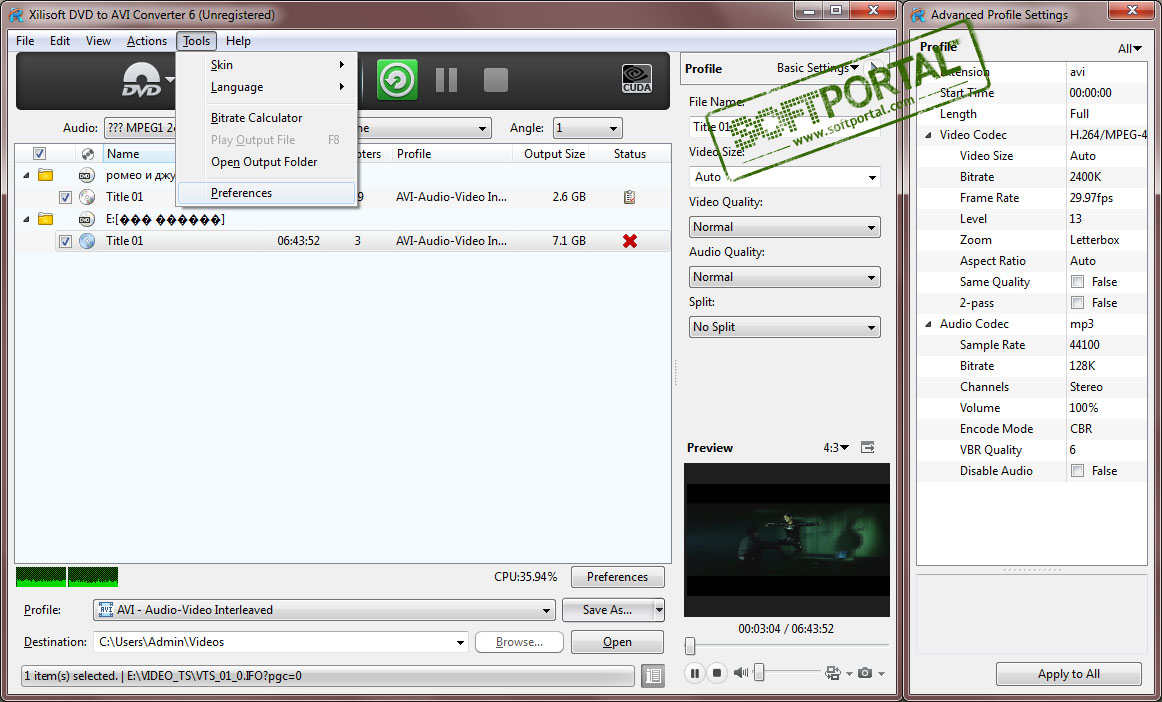Stop conversion with the toolbar square button
1162x702 pixels.
tap(496, 80)
